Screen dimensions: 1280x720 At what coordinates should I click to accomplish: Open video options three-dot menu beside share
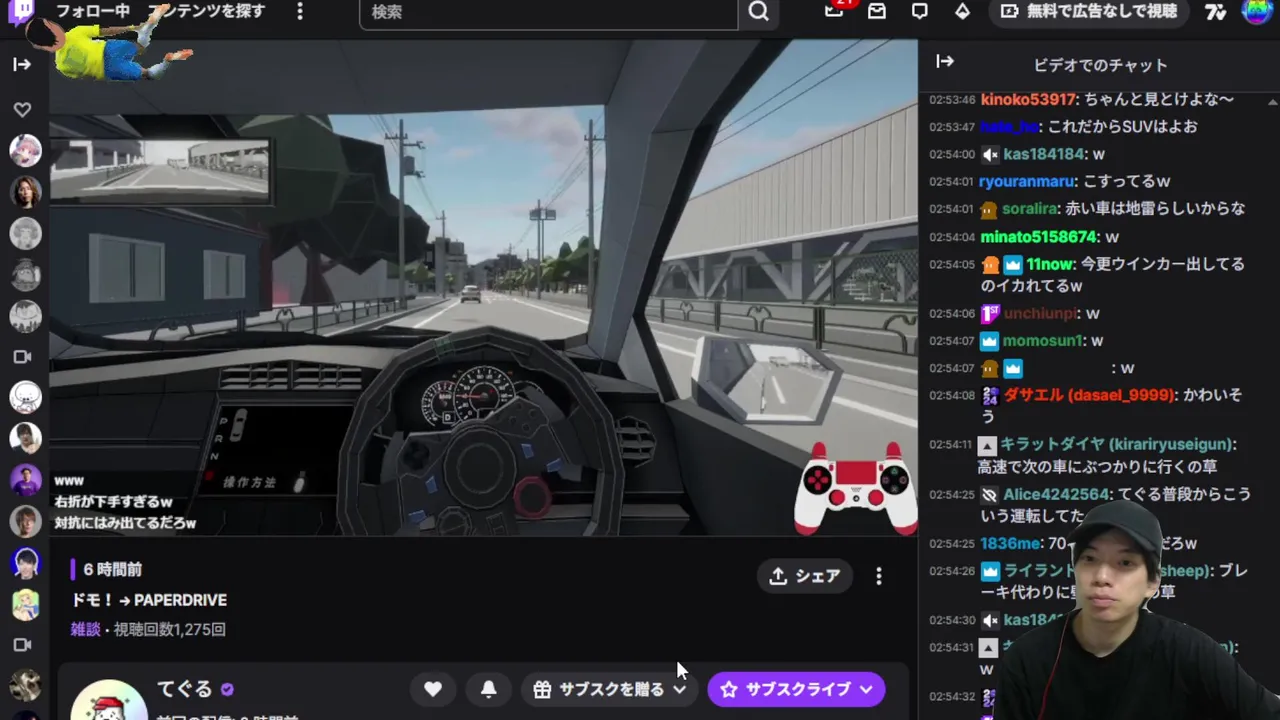[879, 576]
